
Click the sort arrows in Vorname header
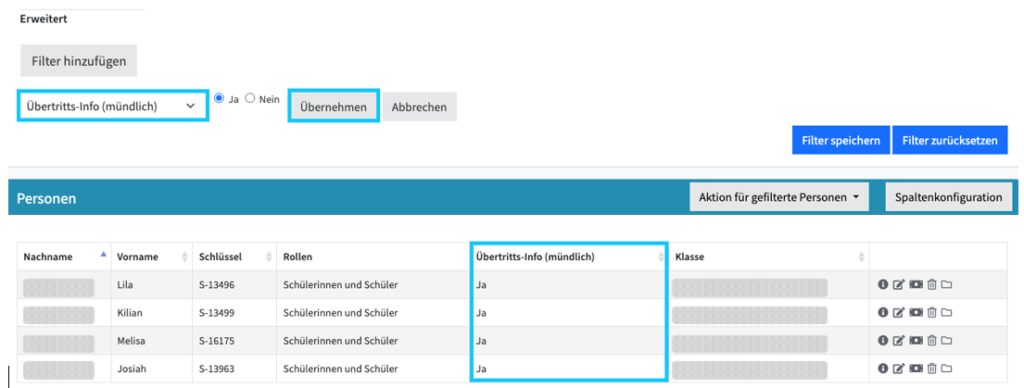[x=185, y=257]
